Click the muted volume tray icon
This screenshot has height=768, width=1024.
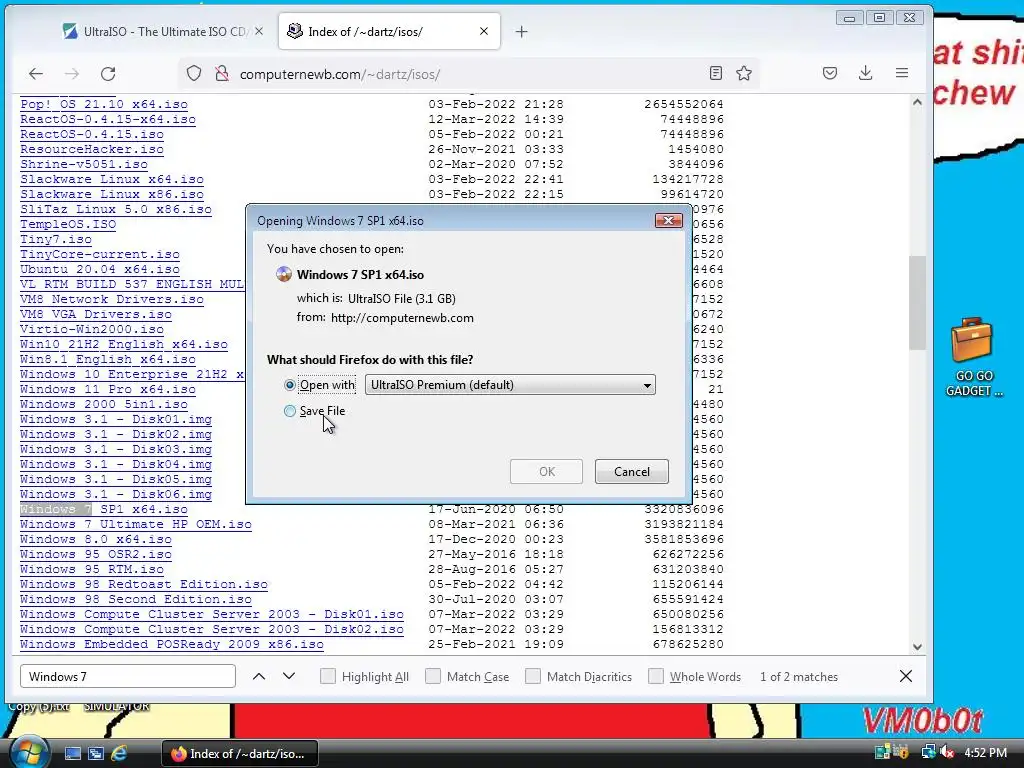(x=947, y=753)
